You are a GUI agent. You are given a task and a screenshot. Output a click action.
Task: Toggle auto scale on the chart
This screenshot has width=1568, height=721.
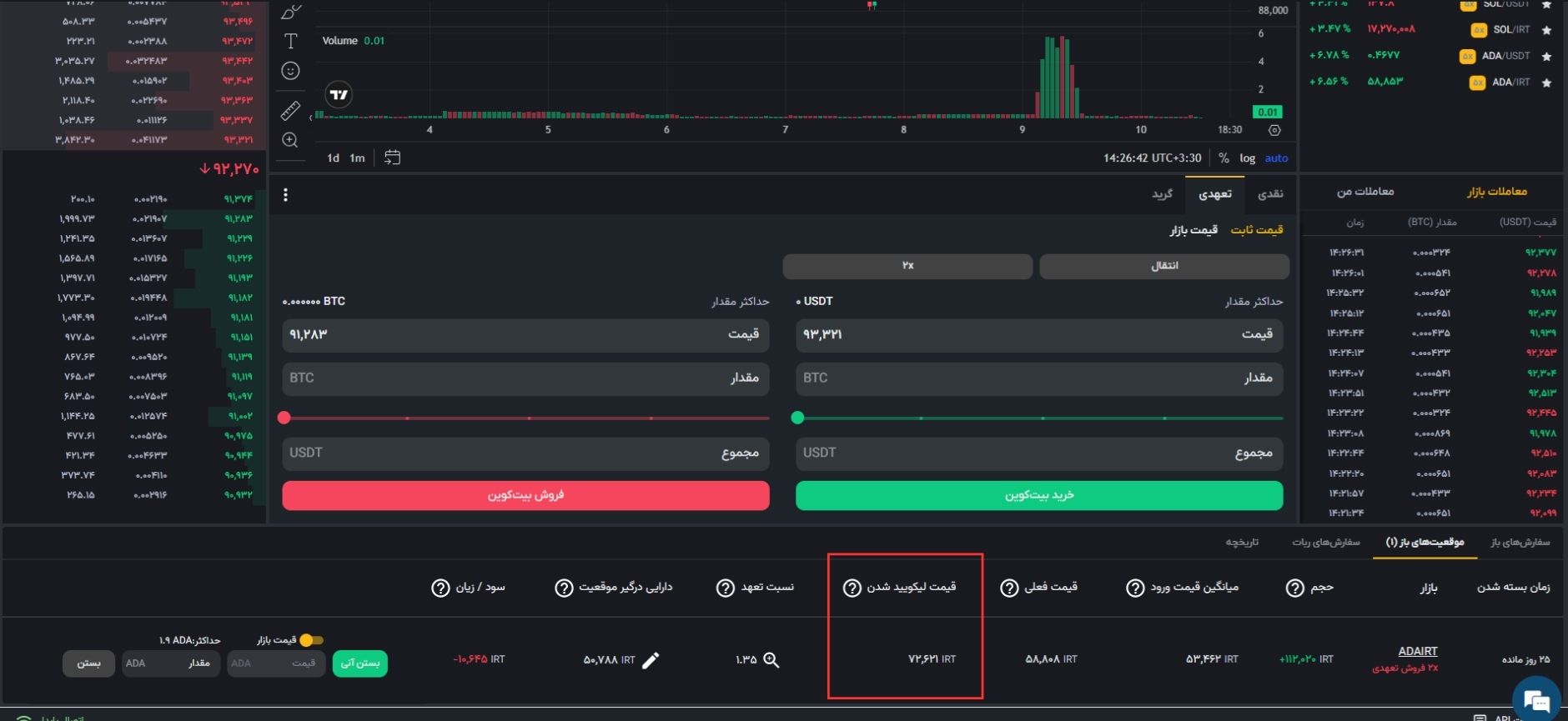pos(1276,158)
